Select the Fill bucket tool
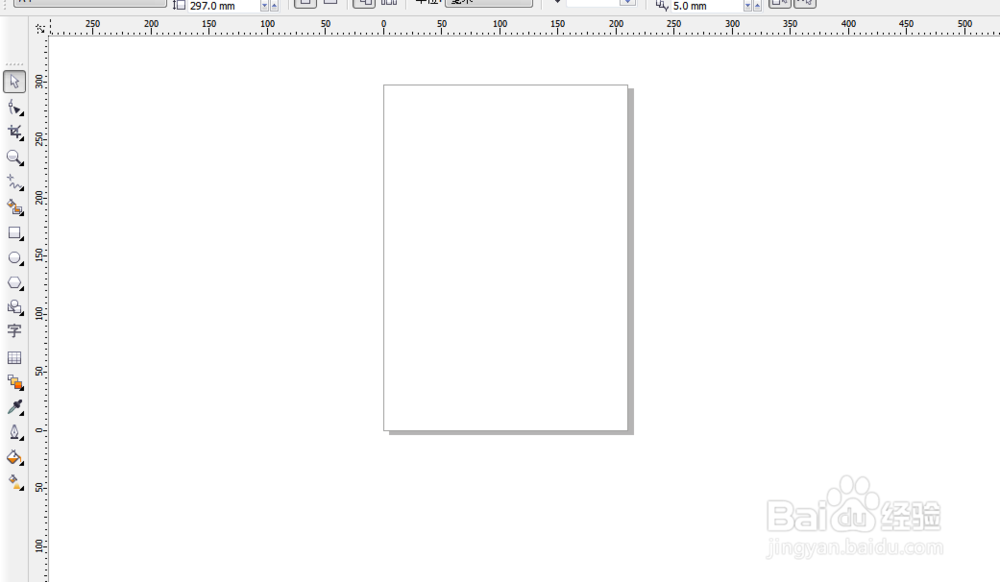 click(15, 458)
